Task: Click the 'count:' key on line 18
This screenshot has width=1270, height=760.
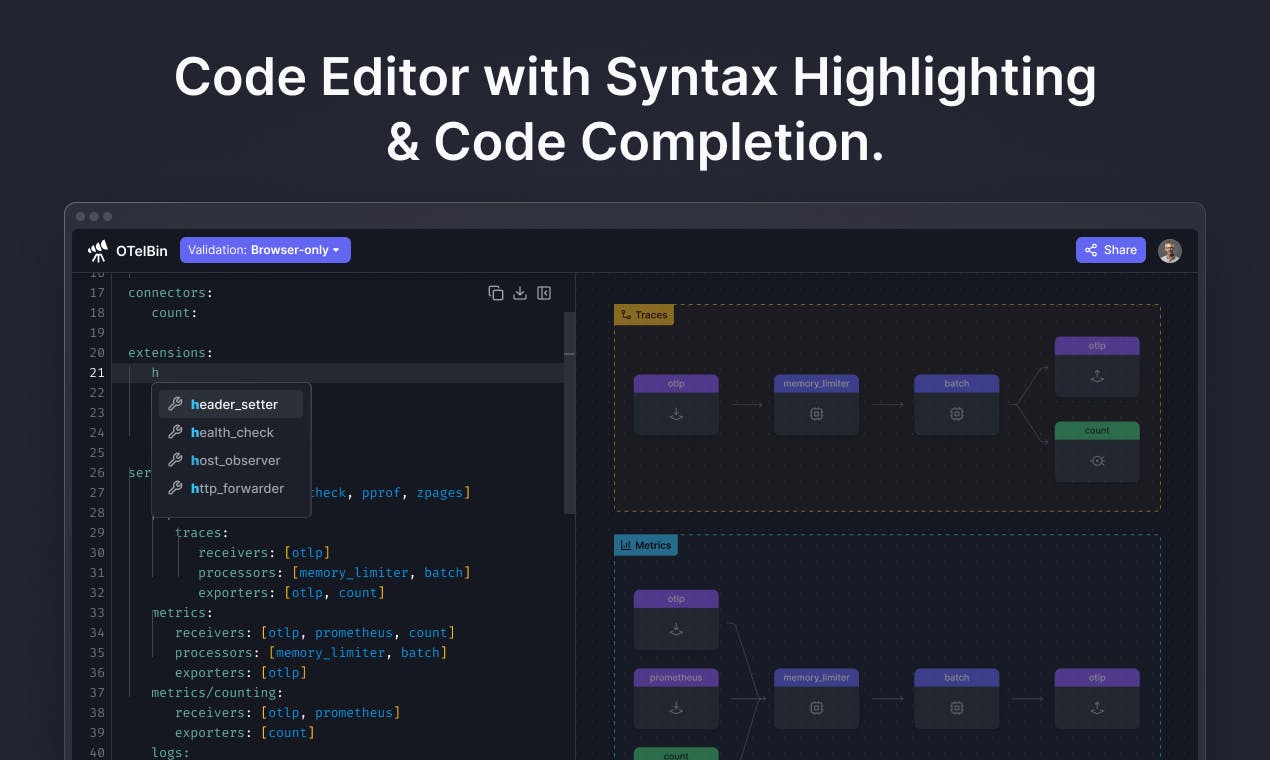Action: pos(174,312)
